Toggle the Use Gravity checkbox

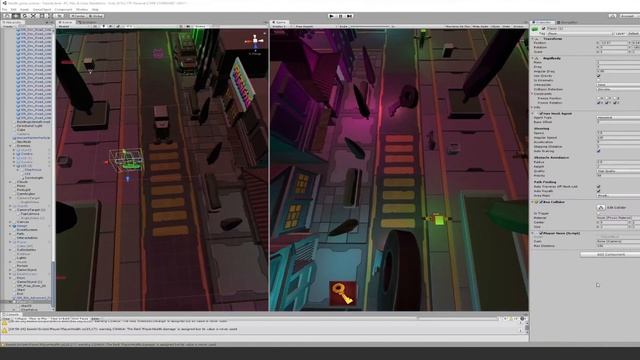[599, 76]
